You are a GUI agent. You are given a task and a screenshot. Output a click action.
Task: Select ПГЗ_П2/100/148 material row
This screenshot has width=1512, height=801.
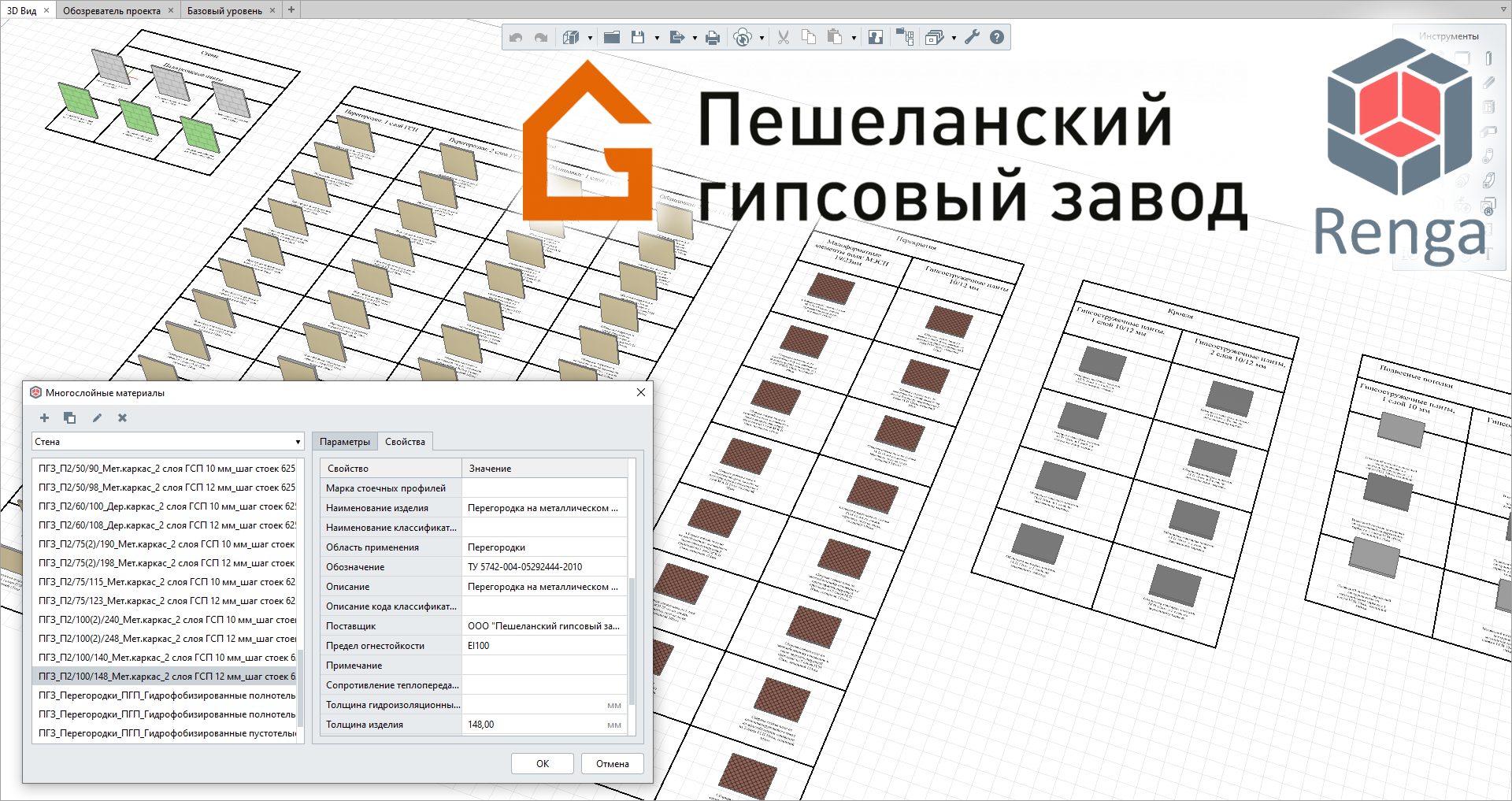pos(165,677)
